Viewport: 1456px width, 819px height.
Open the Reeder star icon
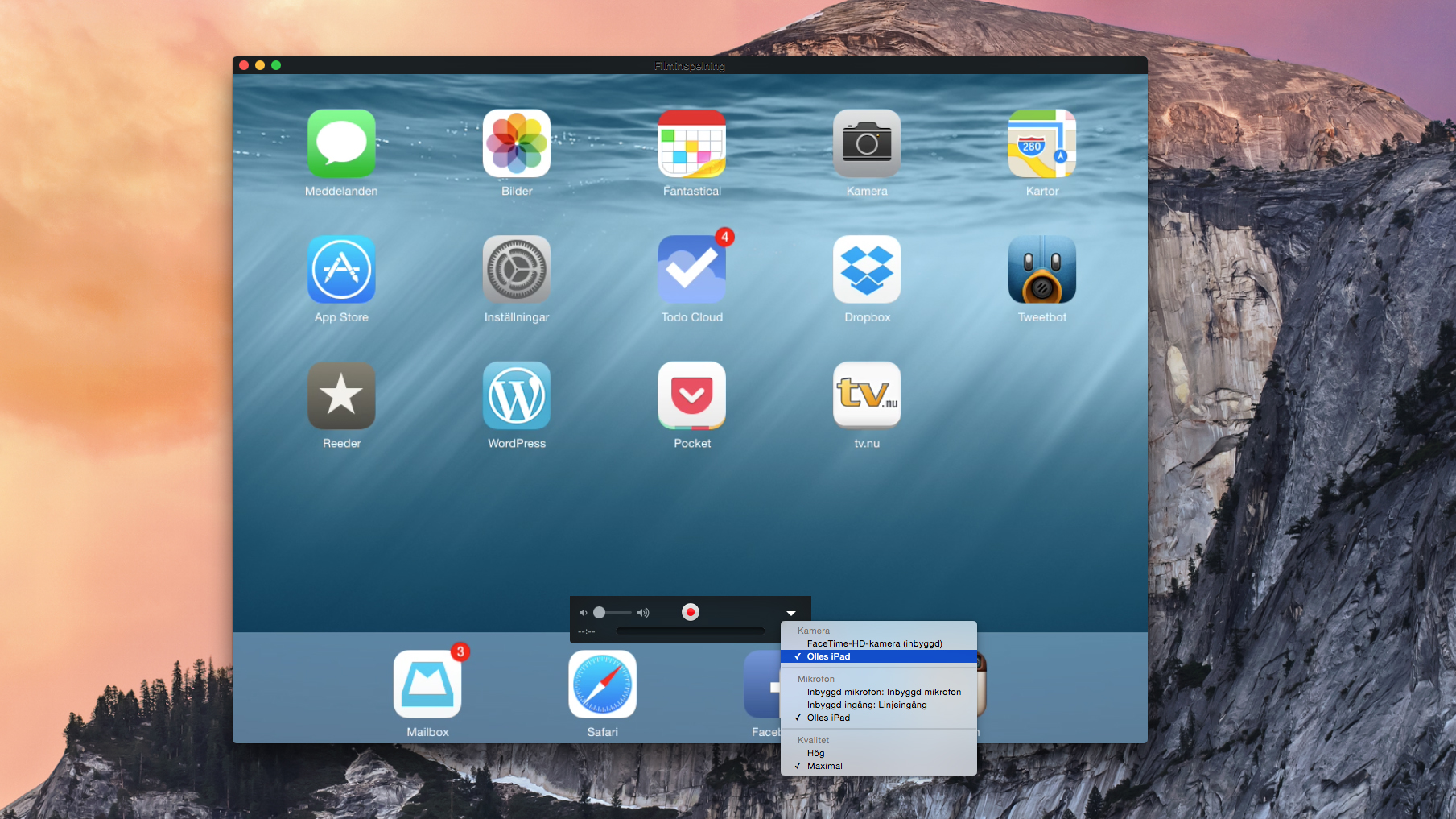[x=341, y=395]
